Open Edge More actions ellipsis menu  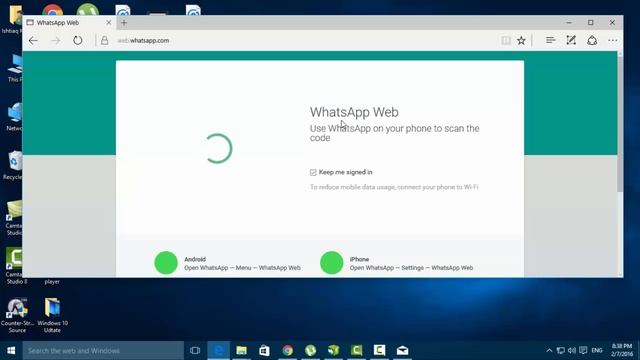[613, 40]
